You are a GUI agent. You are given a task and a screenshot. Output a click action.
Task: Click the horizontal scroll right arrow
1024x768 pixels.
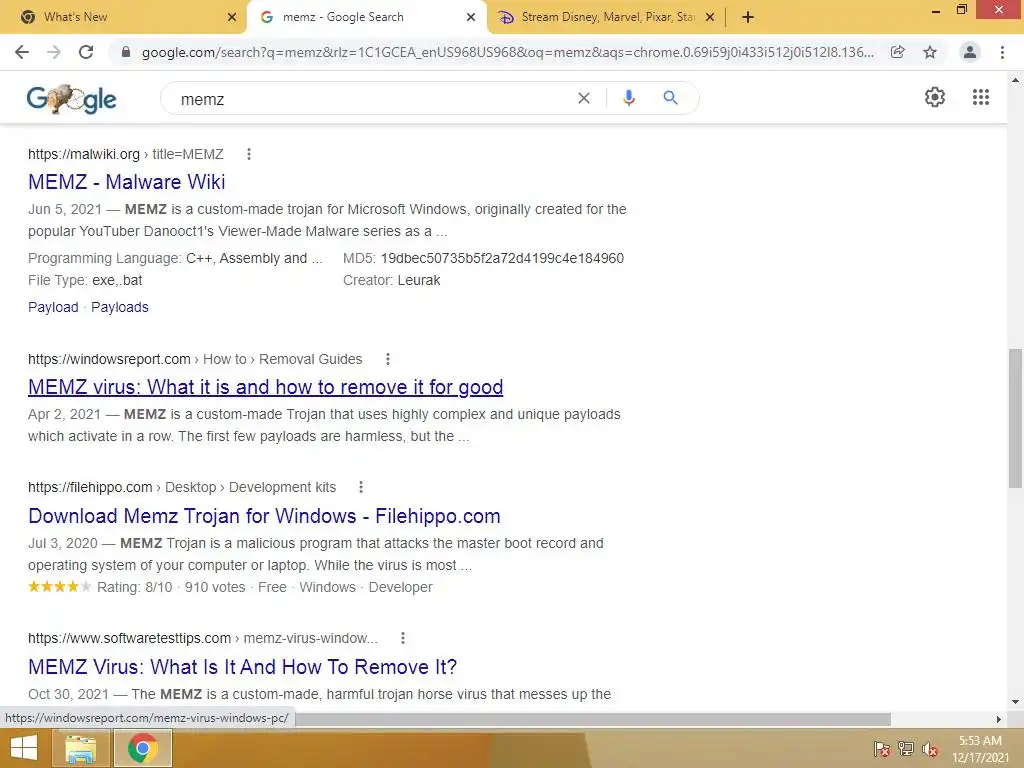pos(999,719)
